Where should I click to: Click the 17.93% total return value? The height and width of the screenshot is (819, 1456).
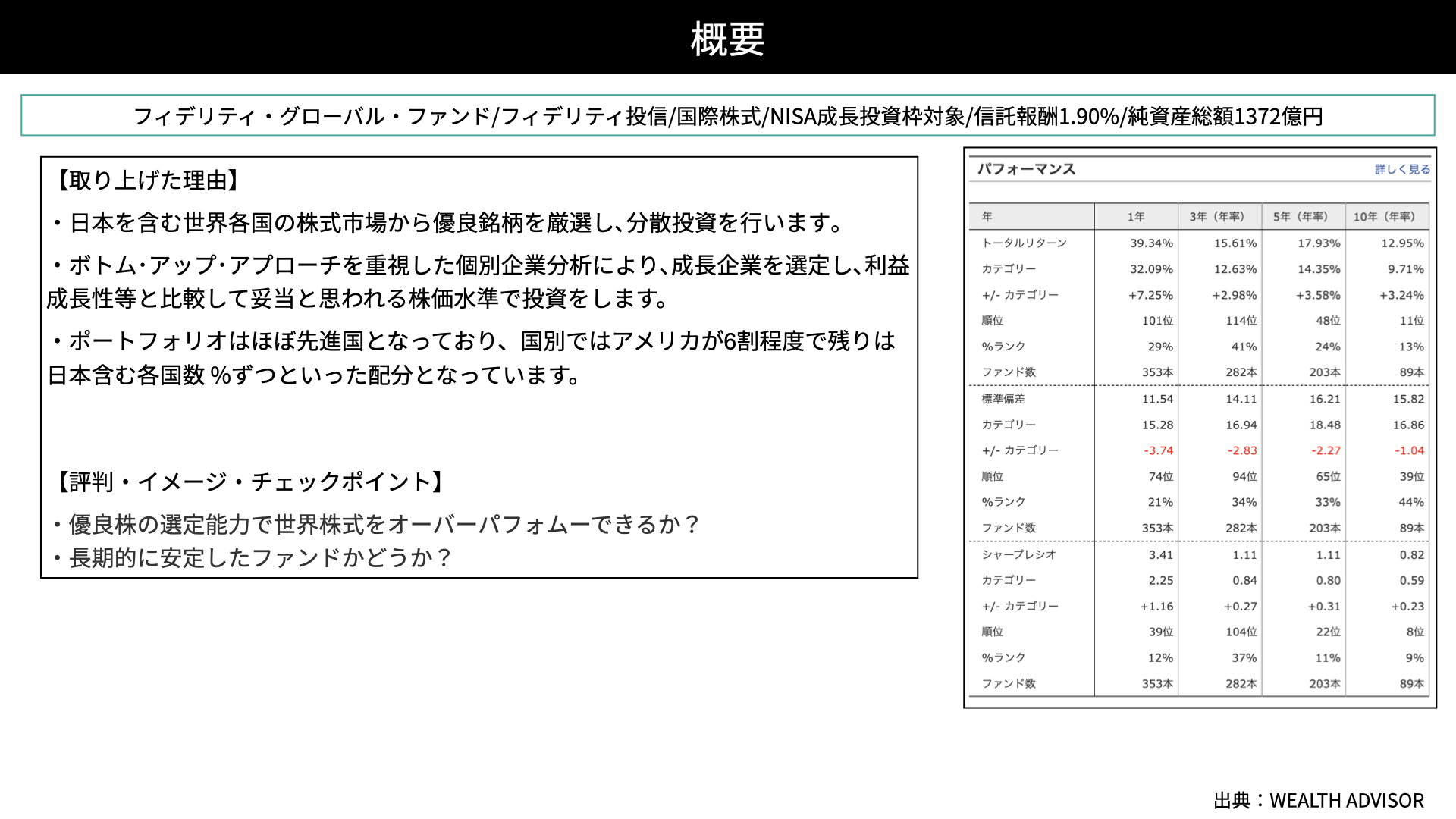pyautogui.click(x=1318, y=243)
